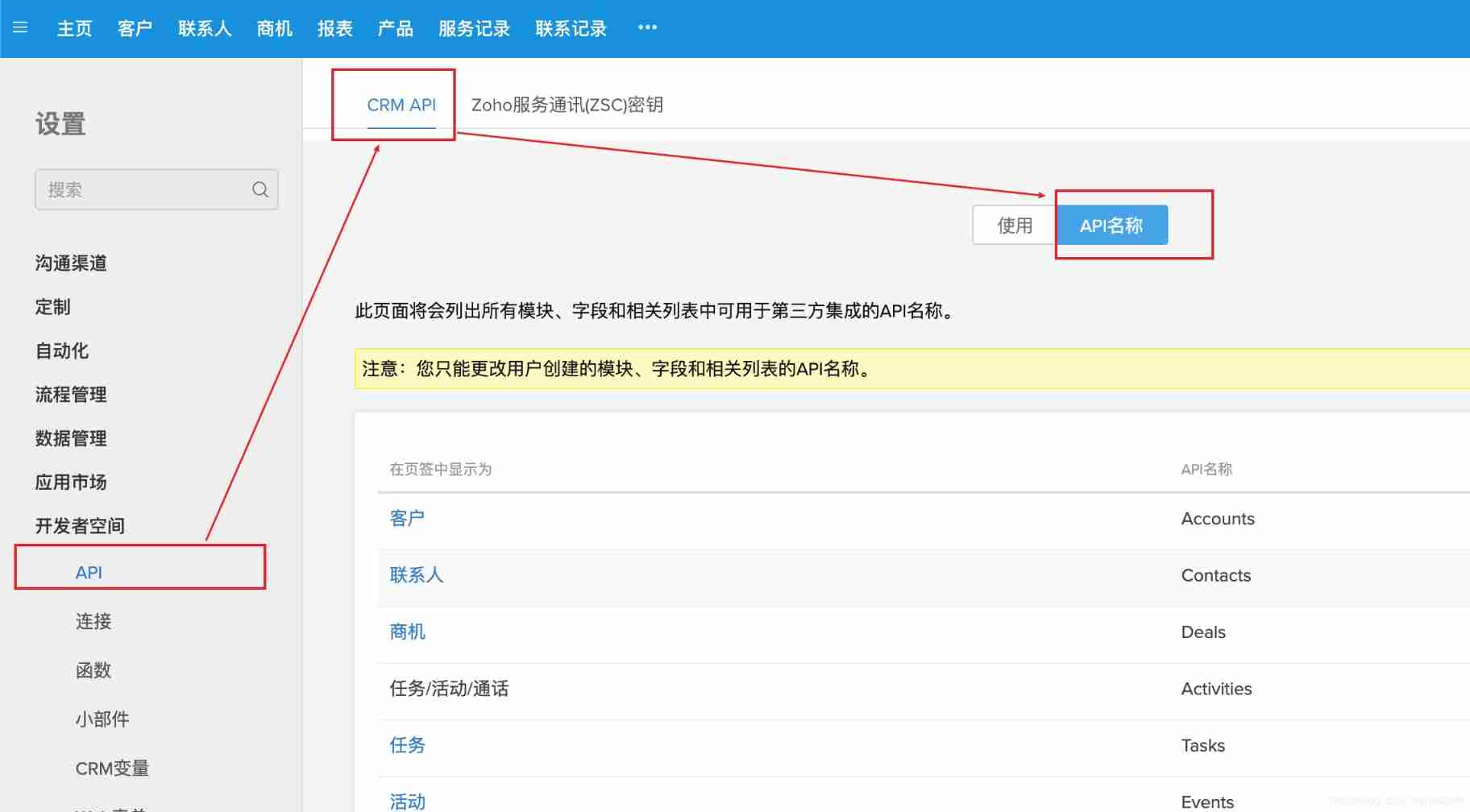This screenshot has width=1470, height=812.
Task: Focus the settings 搜索 field
Action: pos(156,189)
